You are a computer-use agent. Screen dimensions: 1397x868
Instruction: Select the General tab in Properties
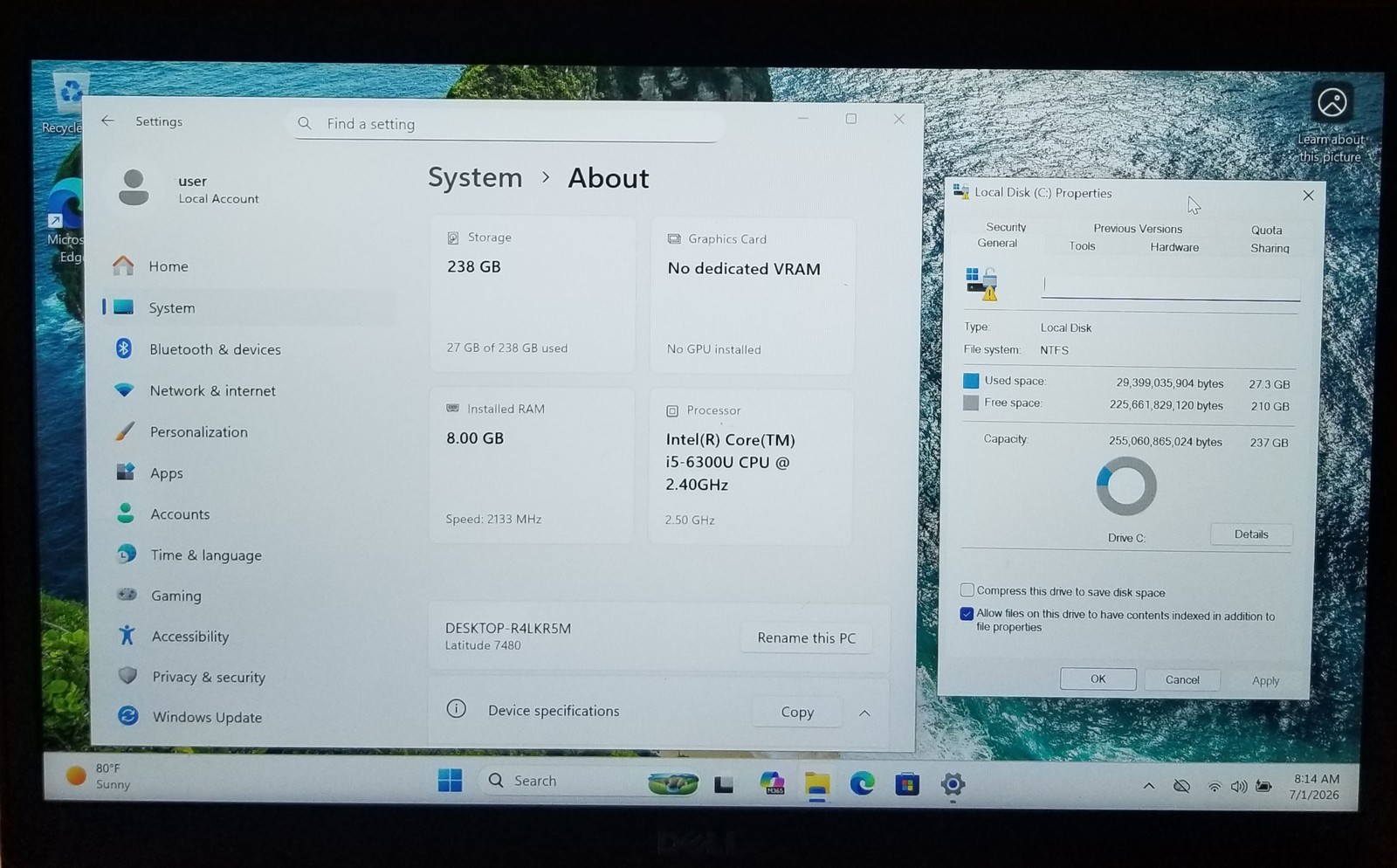point(997,244)
